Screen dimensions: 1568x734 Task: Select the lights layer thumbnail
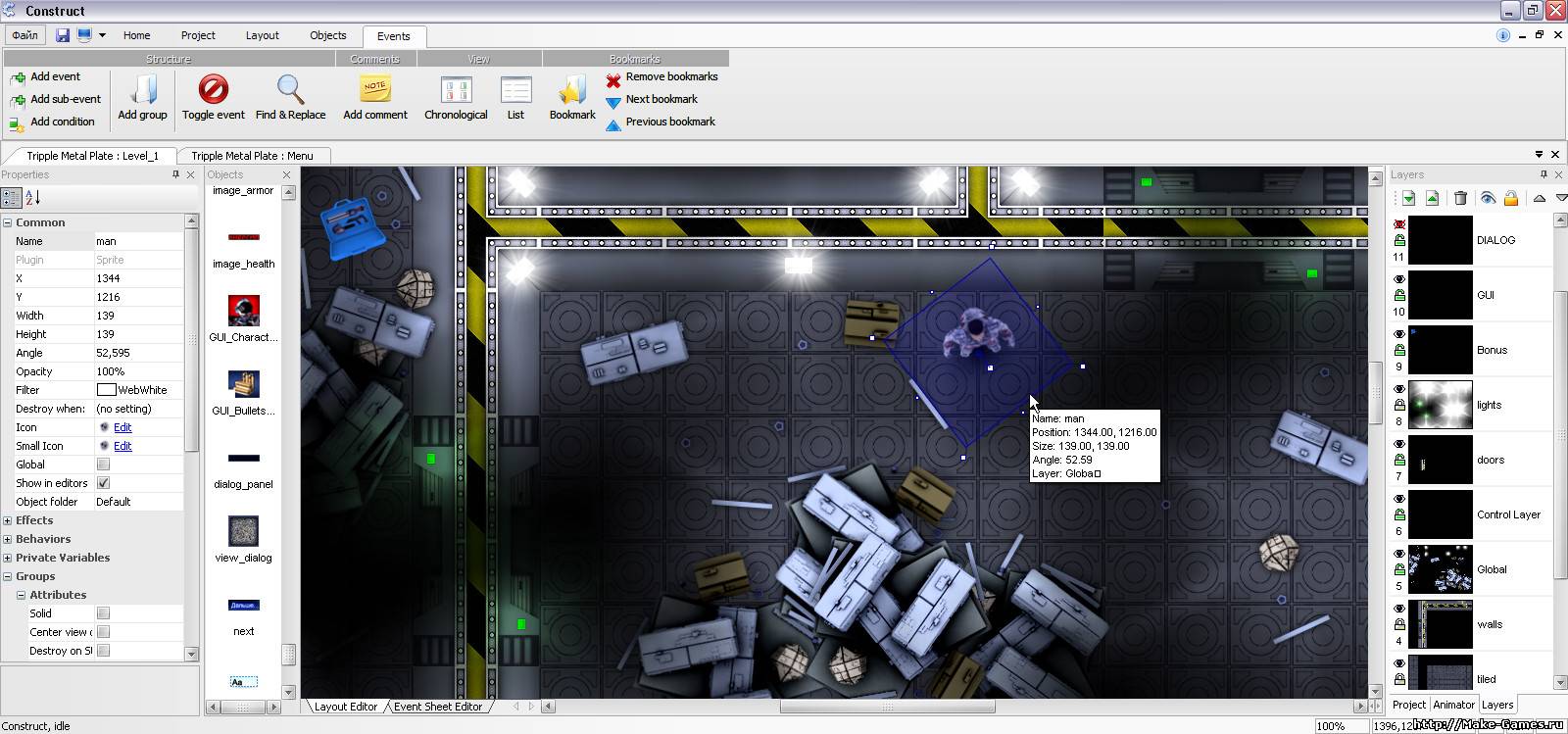point(1440,405)
